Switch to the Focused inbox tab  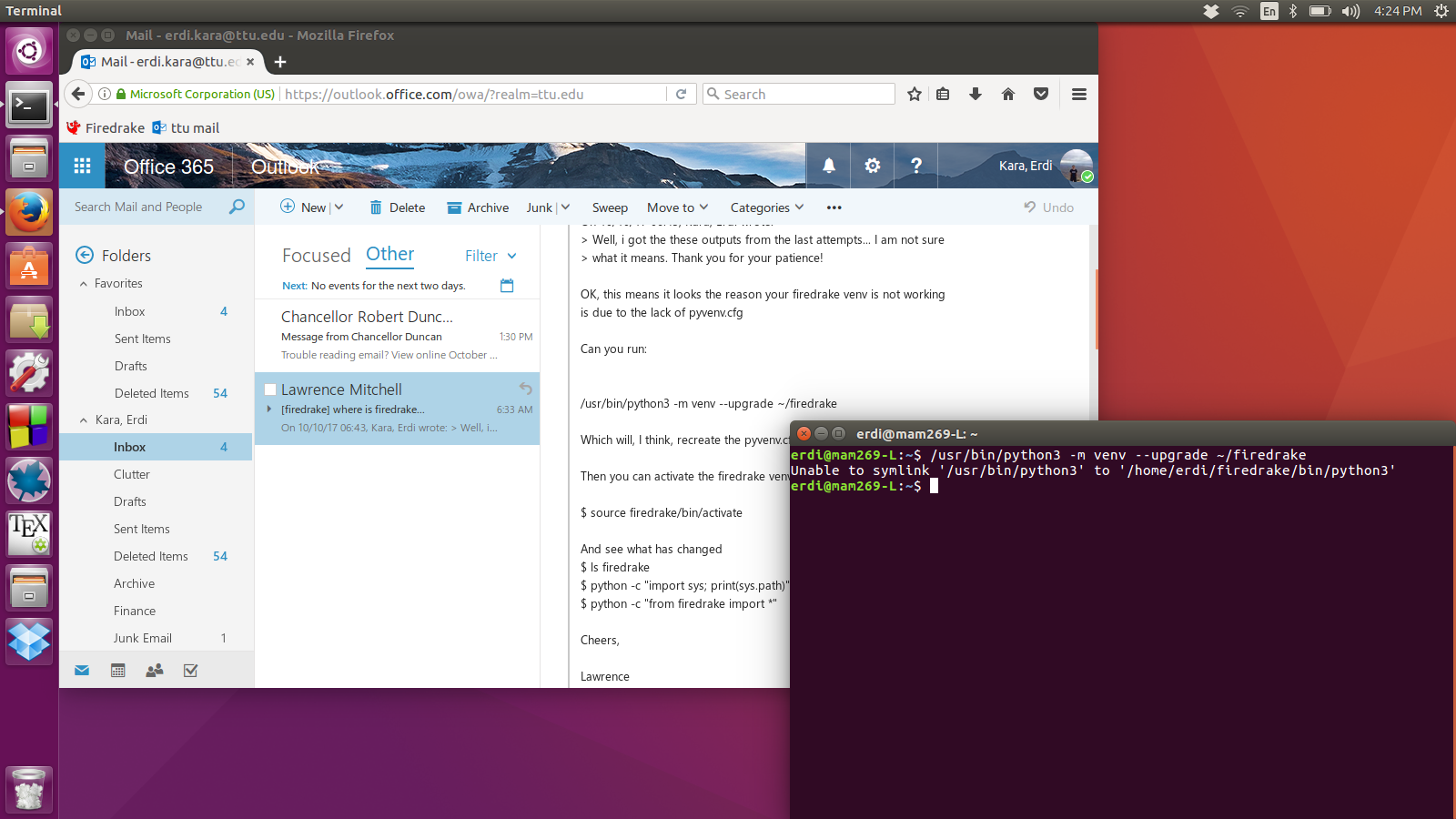pyautogui.click(x=316, y=256)
